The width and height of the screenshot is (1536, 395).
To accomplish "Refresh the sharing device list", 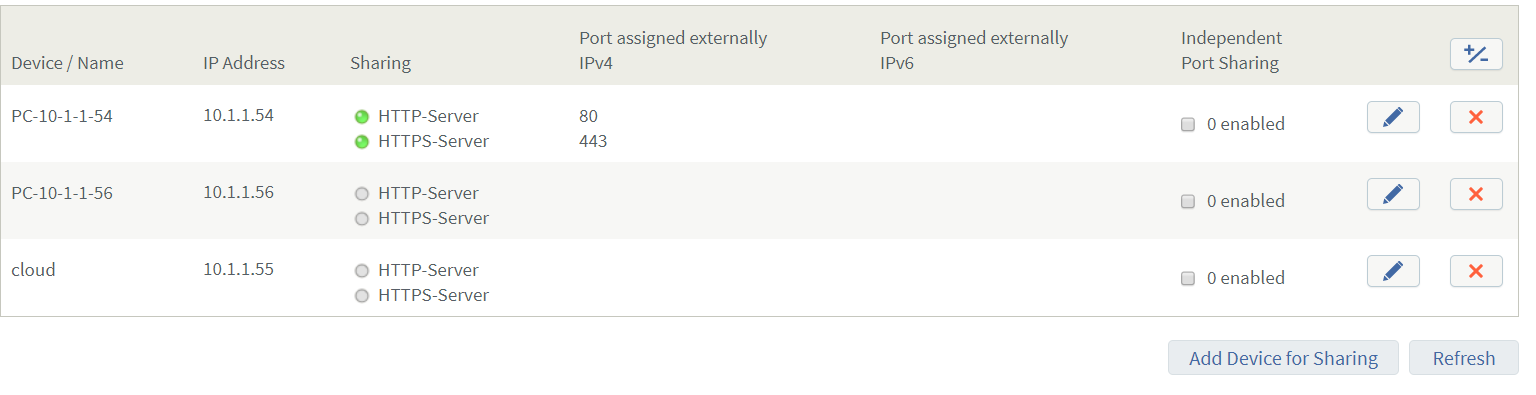I will coord(1464,358).
